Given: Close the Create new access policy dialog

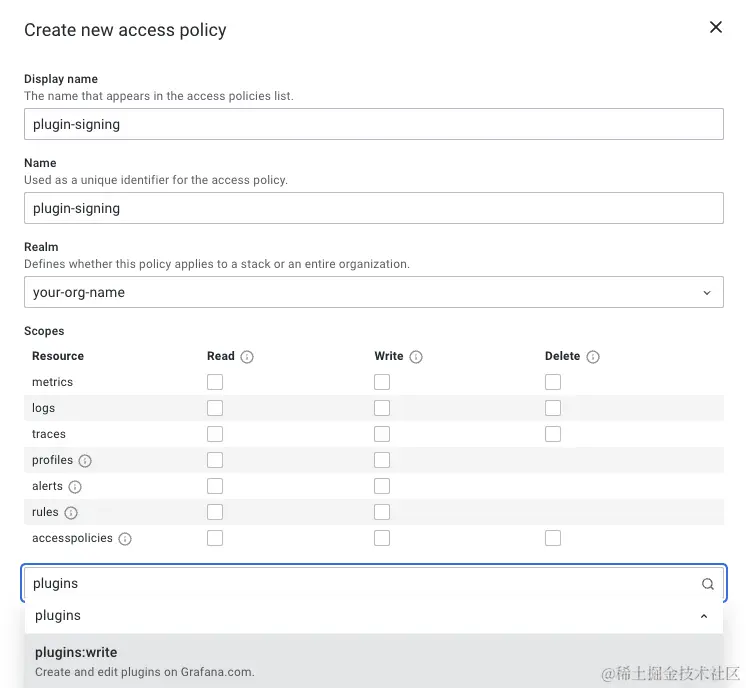Looking at the screenshot, I should 715,28.
